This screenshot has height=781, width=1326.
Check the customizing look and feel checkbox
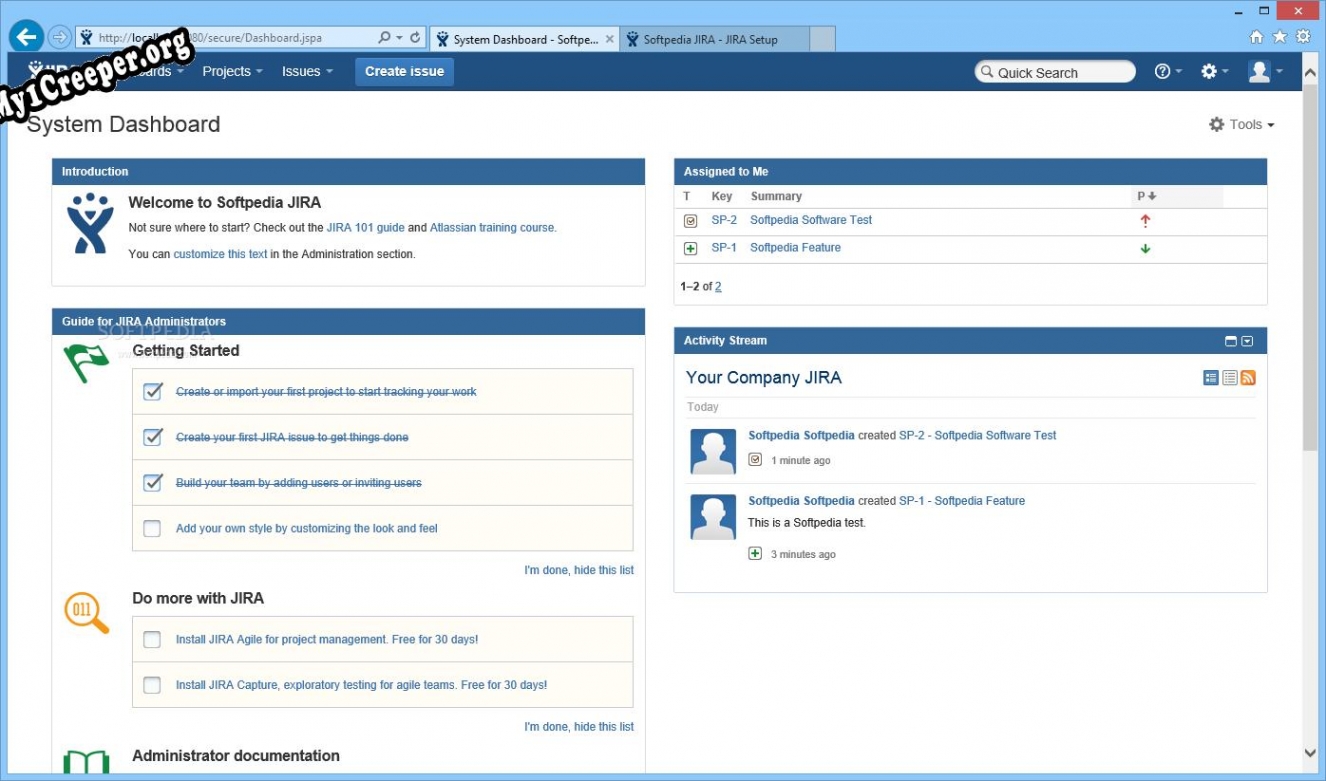pos(152,528)
